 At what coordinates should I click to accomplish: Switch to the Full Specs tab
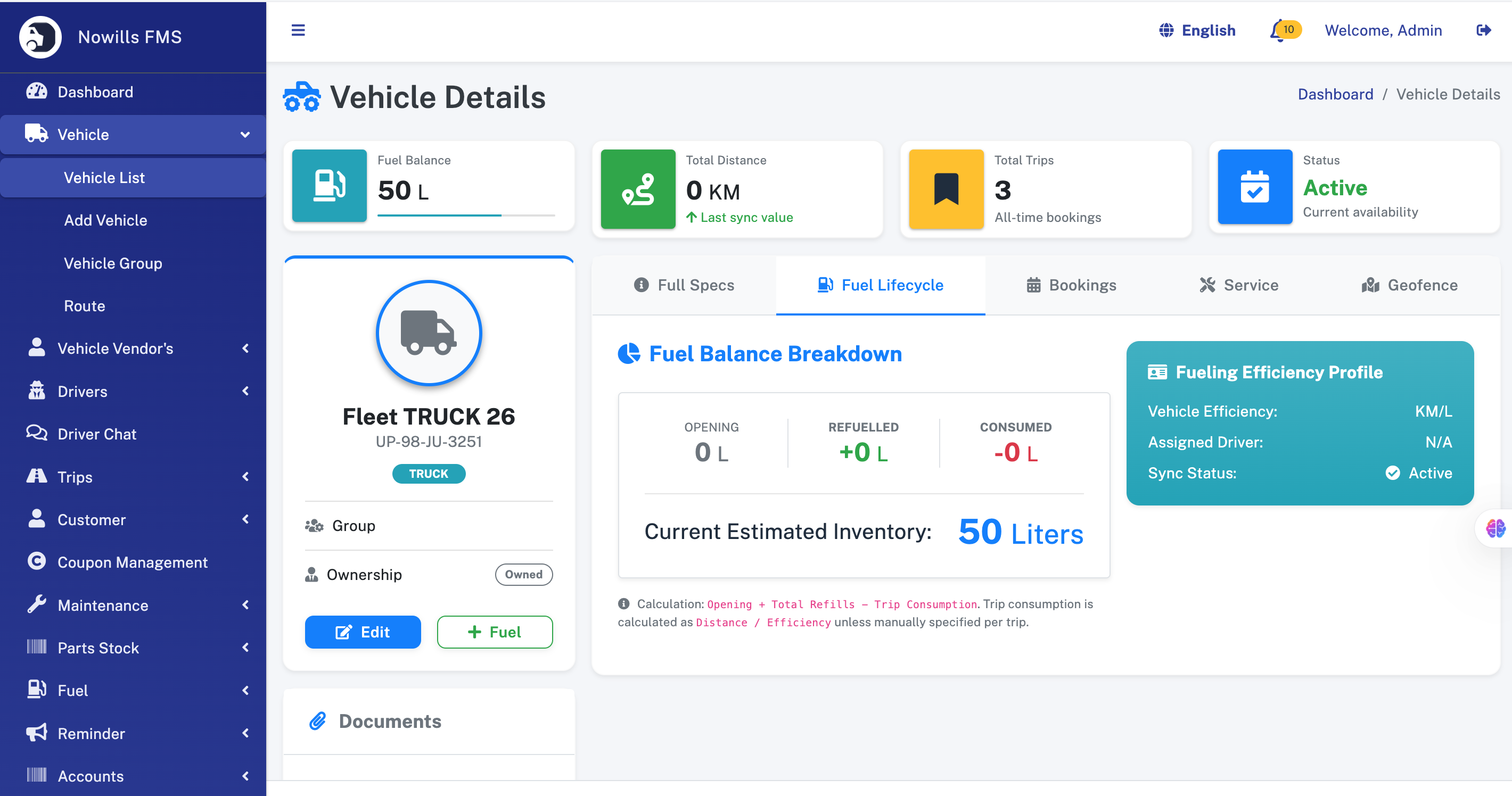click(x=684, y=285)
